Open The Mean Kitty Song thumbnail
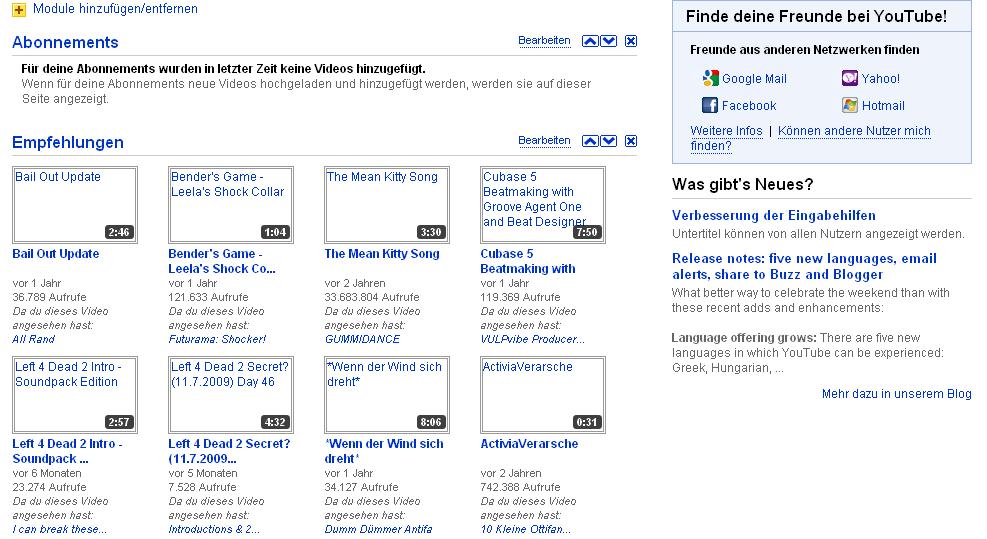Viewport: 987px width, 539px height. (x=387, y=205)
